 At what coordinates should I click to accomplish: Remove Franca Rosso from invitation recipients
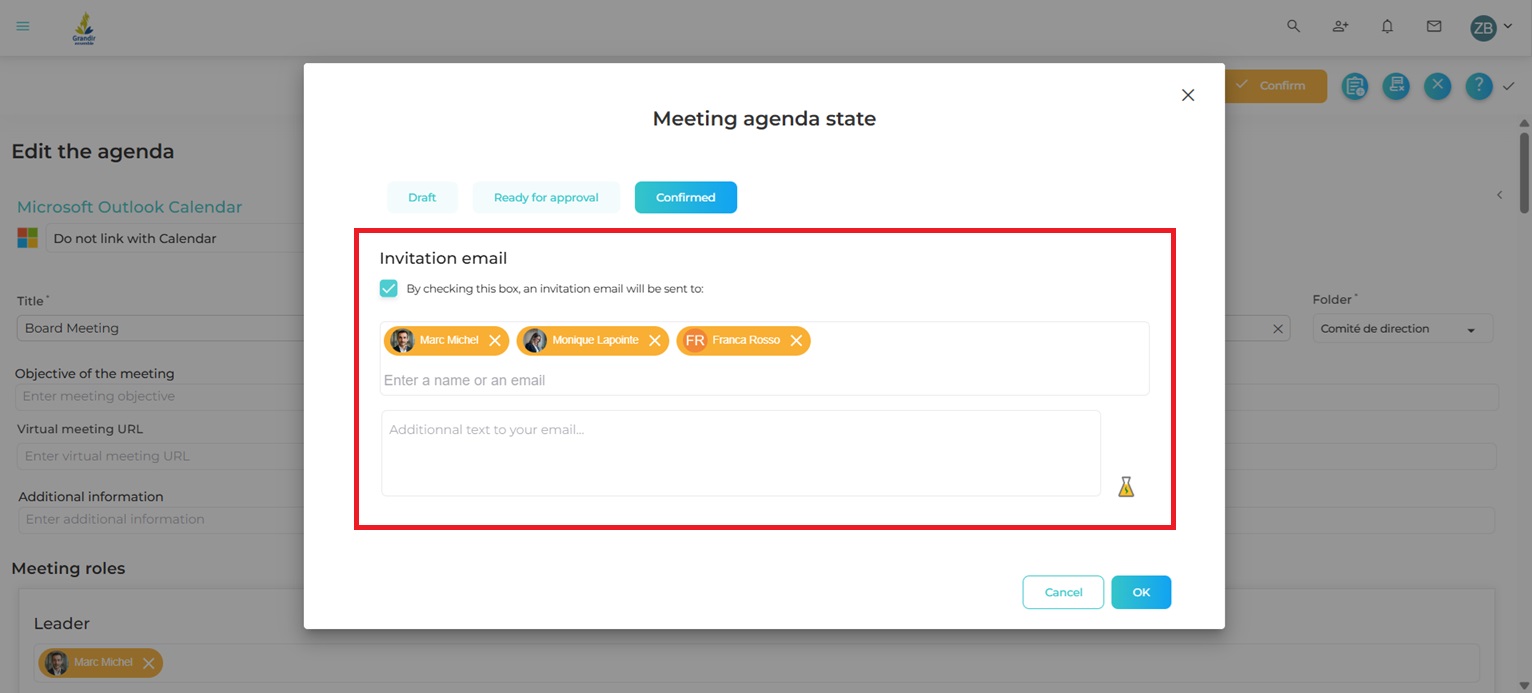pyautogui.click(x=796, y=341)
